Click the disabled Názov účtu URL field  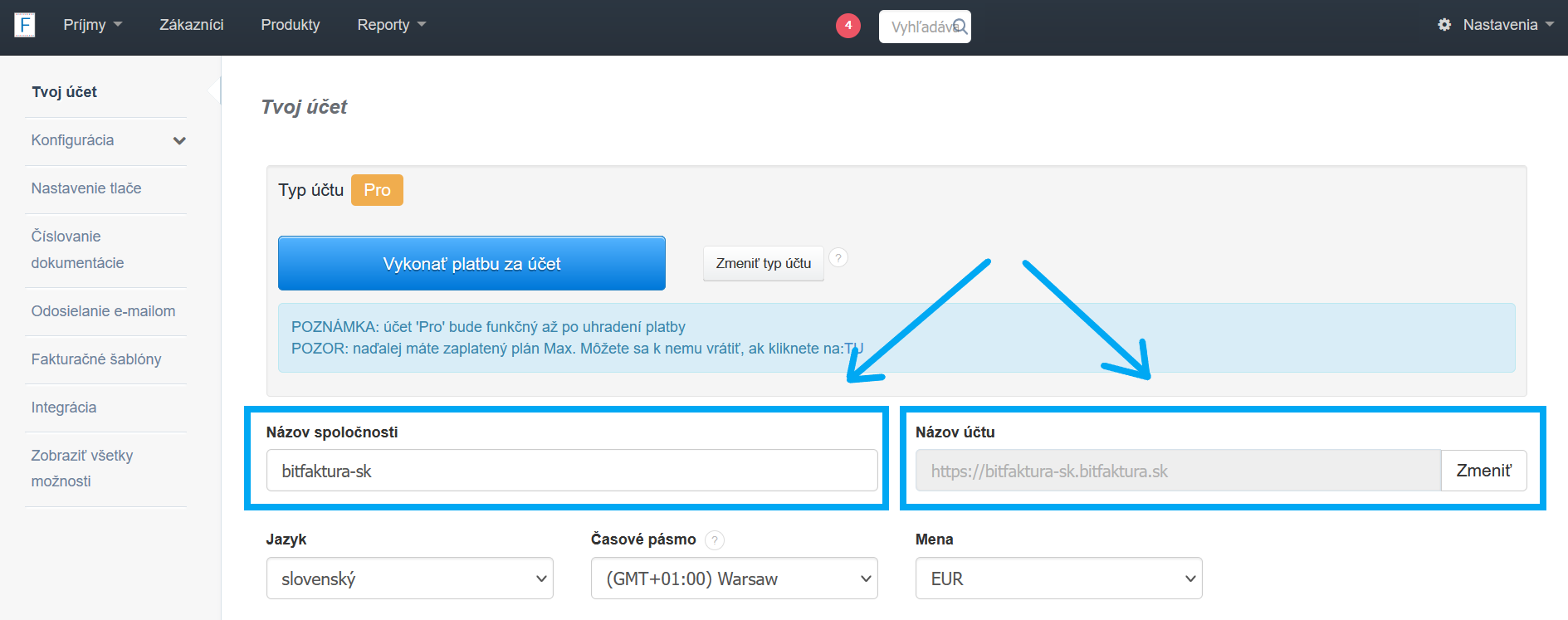(x=1179, y=471)
